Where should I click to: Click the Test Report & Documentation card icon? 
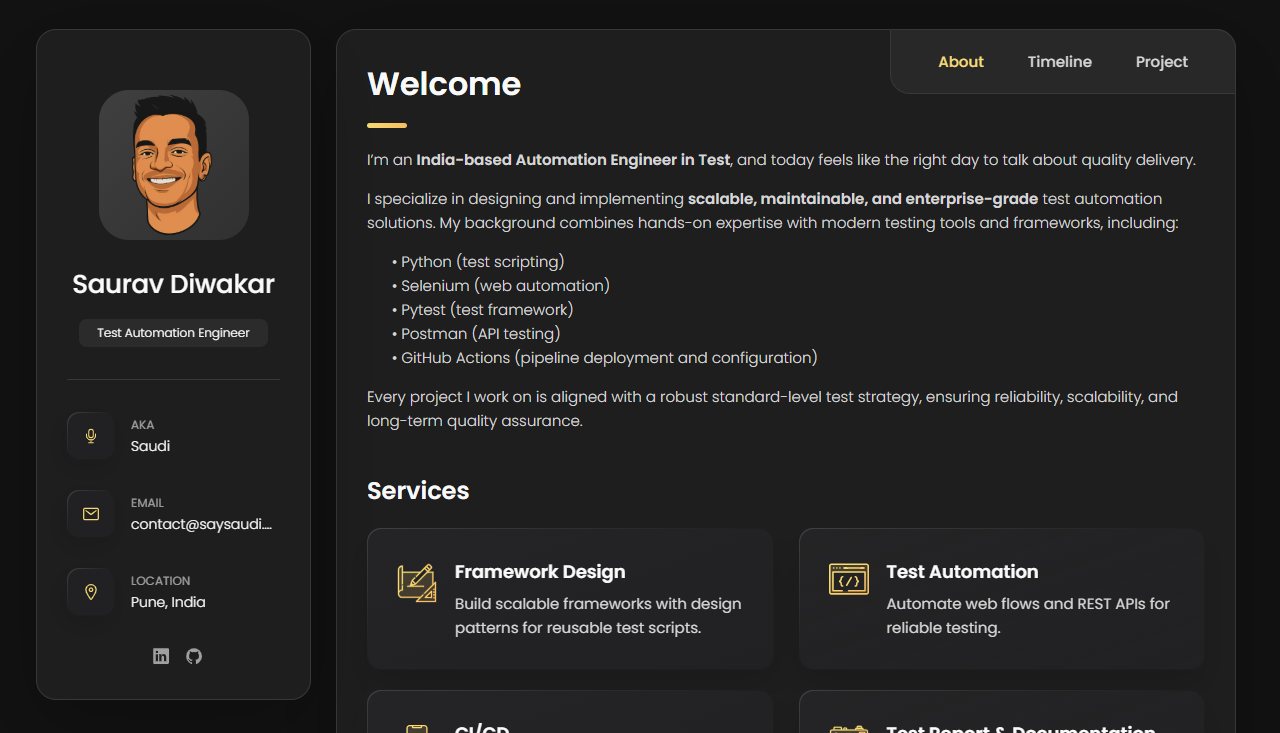848,727
